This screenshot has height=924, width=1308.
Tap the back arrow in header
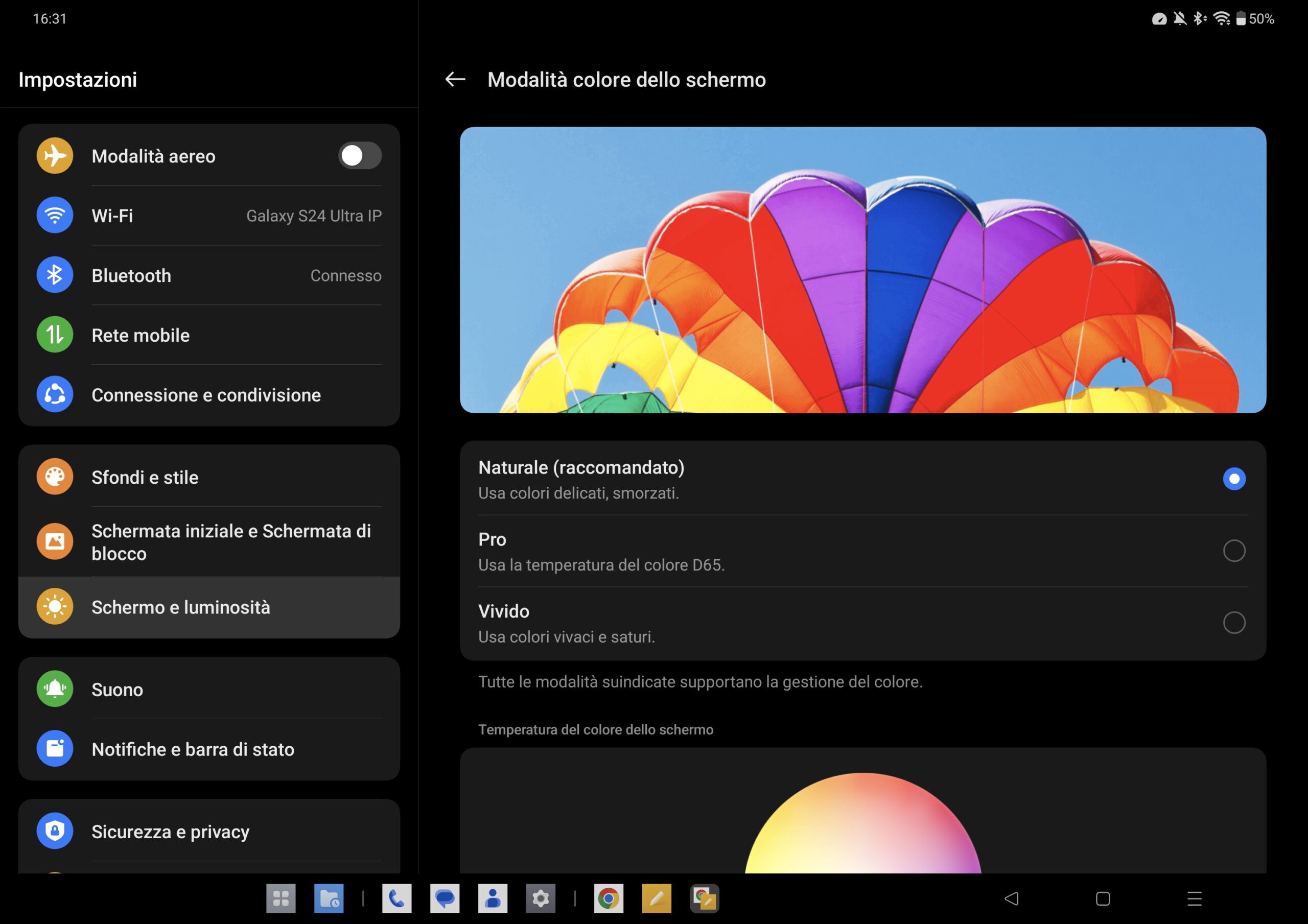455,79
